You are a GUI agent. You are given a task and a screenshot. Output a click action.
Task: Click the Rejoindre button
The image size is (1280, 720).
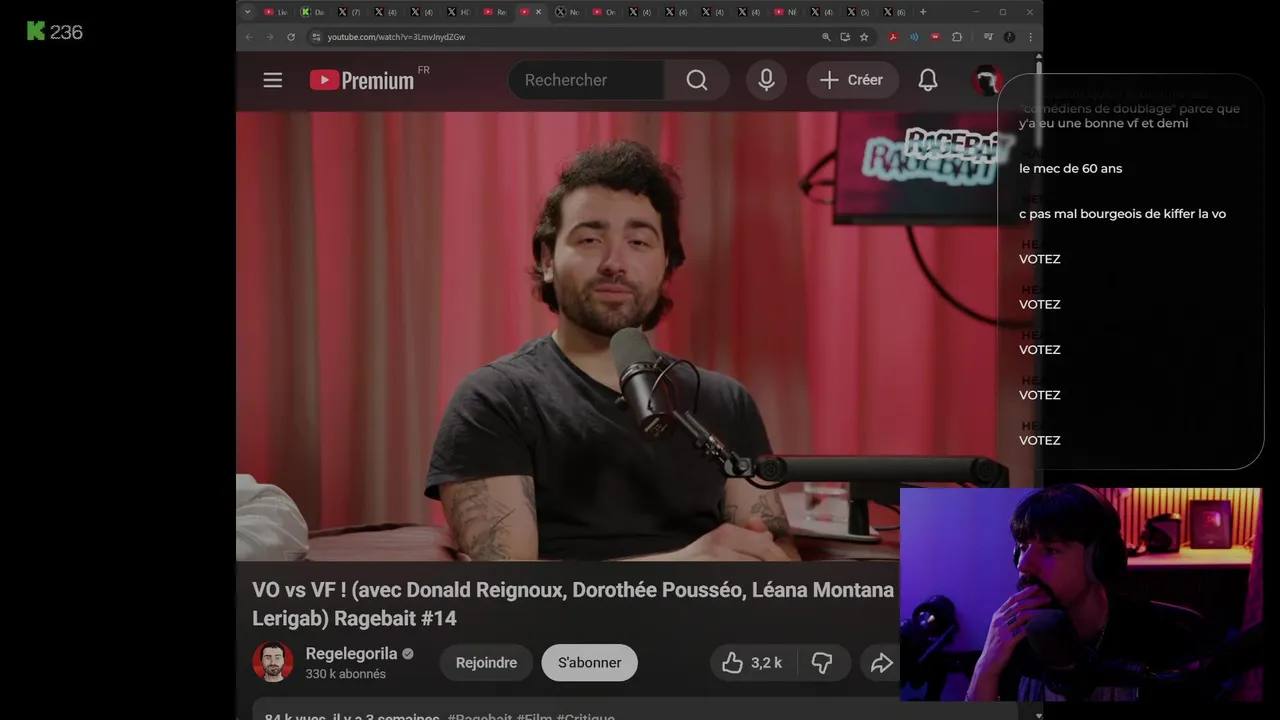[x=486, y=662]
